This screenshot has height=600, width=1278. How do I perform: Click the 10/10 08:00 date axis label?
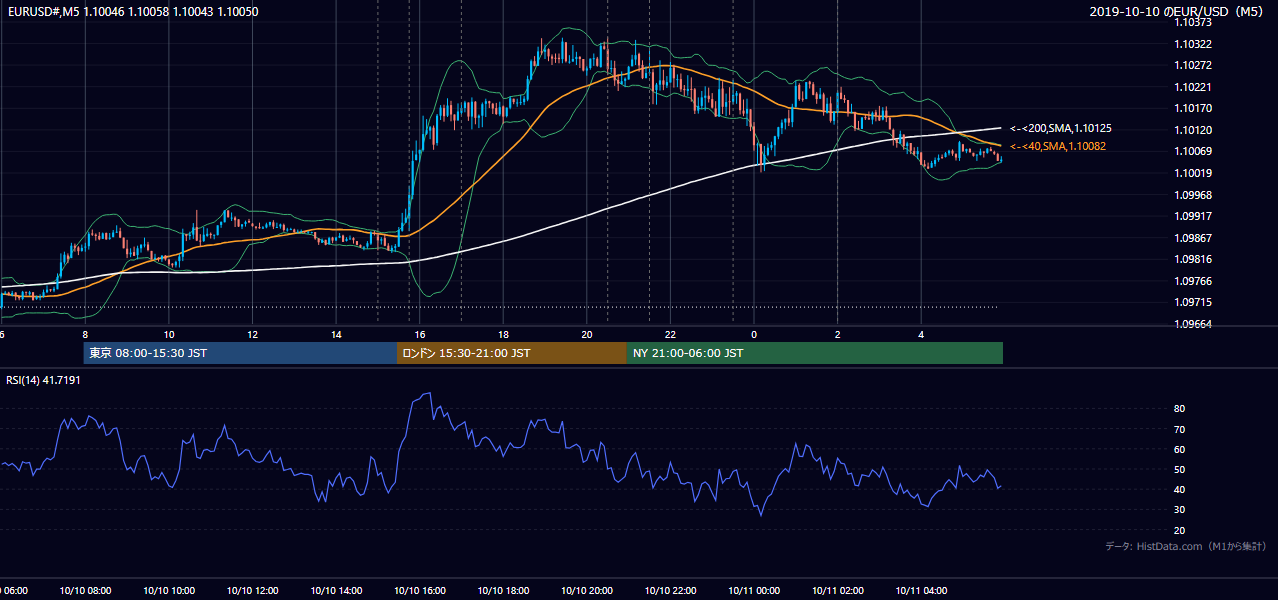85,591
